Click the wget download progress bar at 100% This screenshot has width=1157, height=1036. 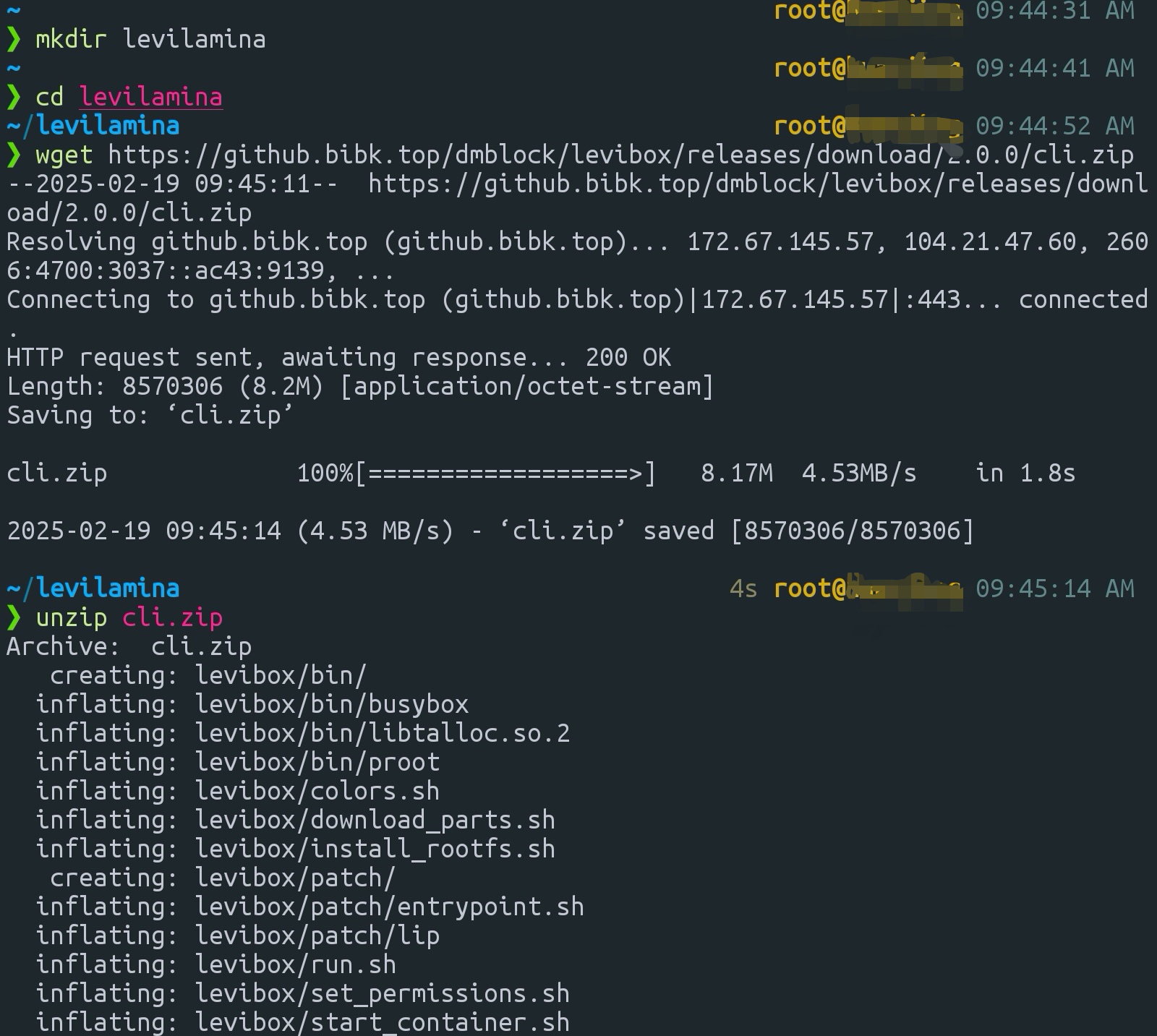point(477,473)
